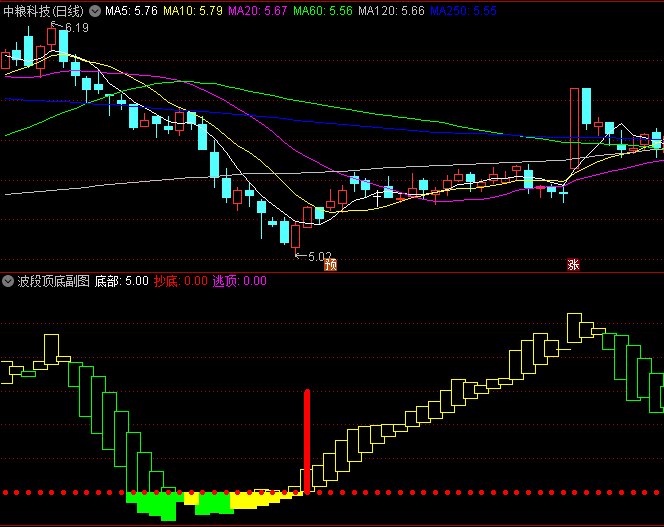Click the 底部: 5.00 value
This screenshot has width=664, height=527.
tap(122, 281)
